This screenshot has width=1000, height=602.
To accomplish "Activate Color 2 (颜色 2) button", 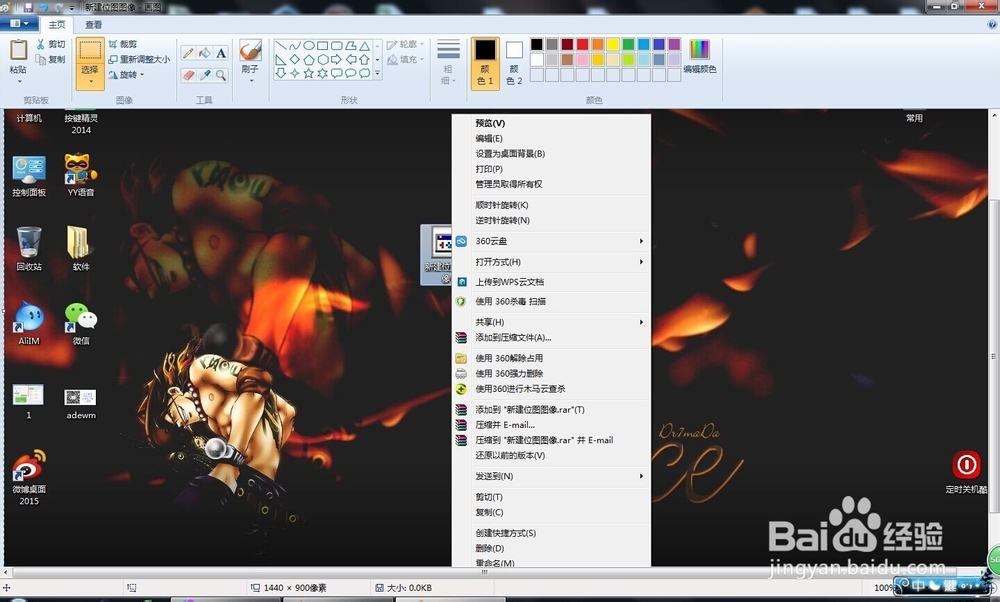I will pyautogui.click(x=514, y=62).
